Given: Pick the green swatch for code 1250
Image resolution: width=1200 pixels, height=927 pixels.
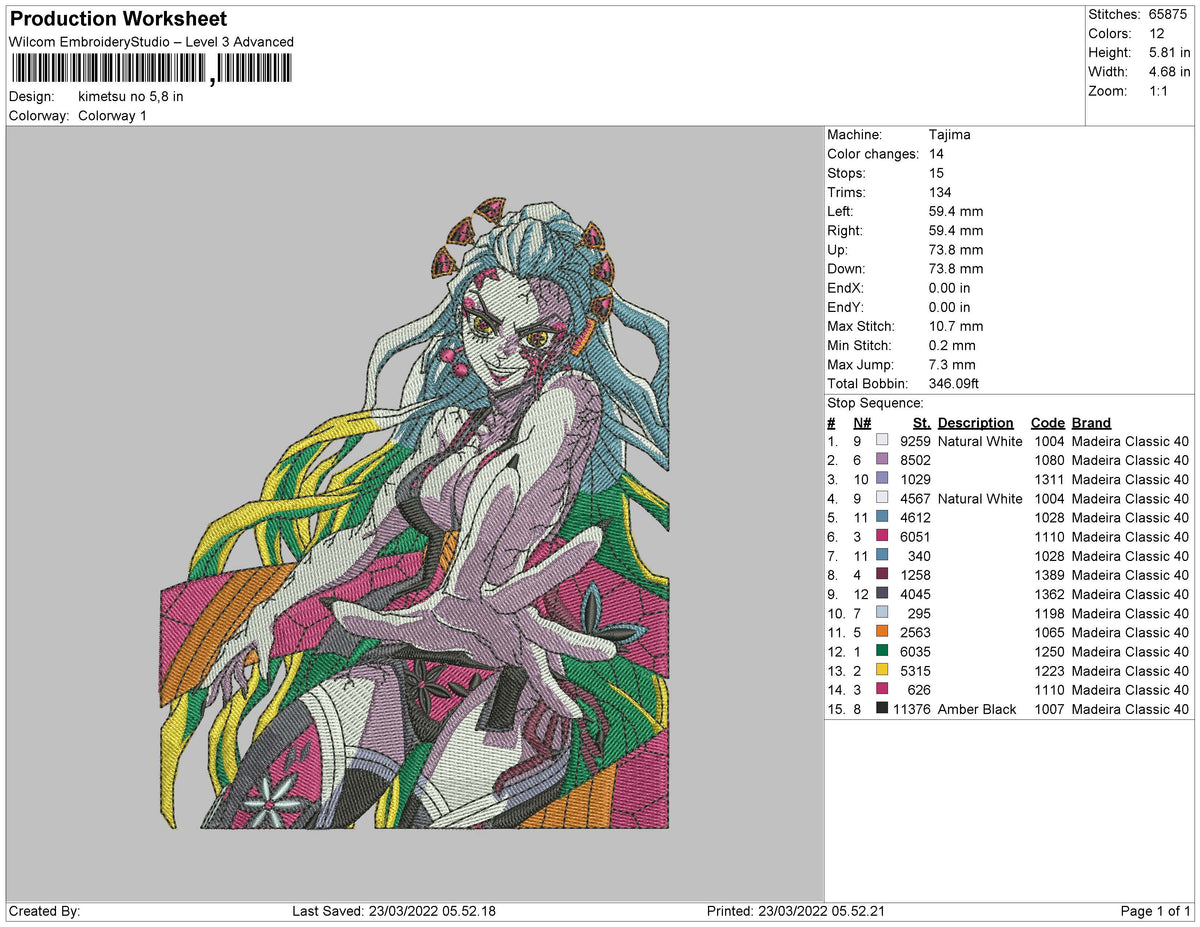Looking at the screenshot, I should [882, 651].
